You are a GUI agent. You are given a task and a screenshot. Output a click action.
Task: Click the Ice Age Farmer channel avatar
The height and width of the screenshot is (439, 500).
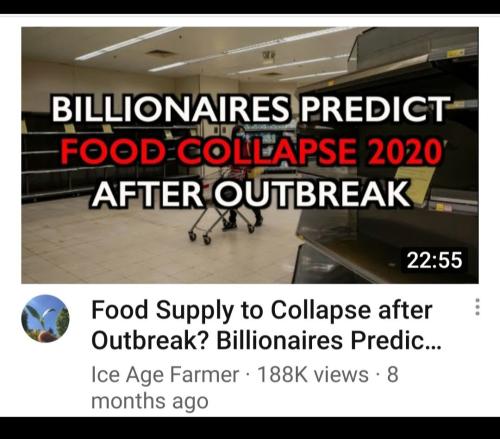pos(45,319)
